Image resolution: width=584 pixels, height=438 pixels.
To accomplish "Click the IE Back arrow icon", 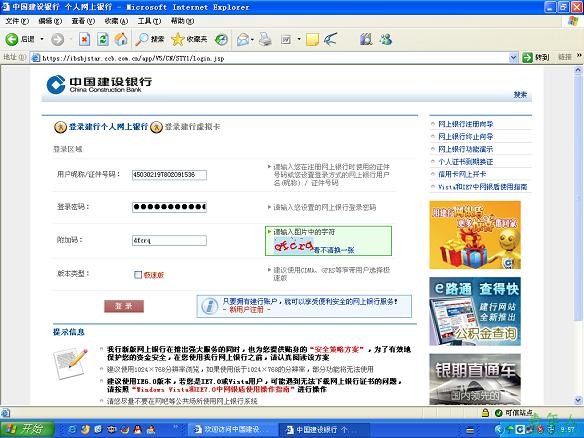I will (12, 39).
